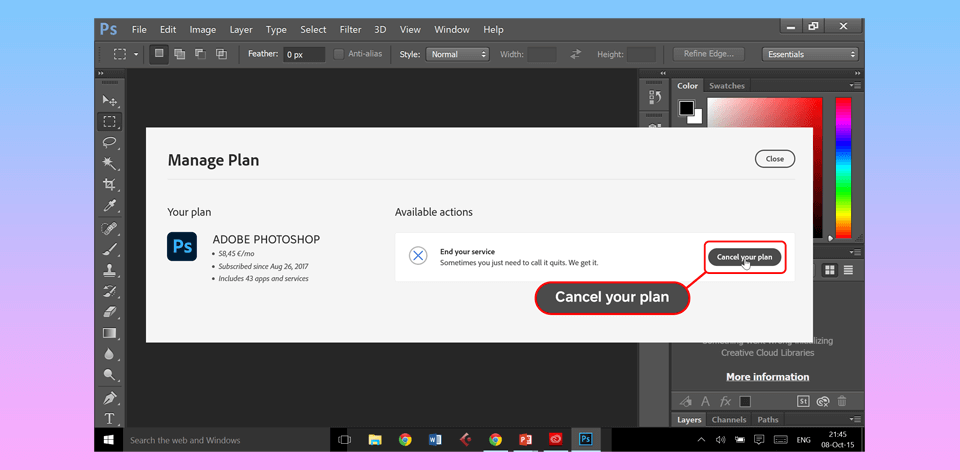
Task: Close the Manage Plan dialog
Action: click(x=774, y=159)
